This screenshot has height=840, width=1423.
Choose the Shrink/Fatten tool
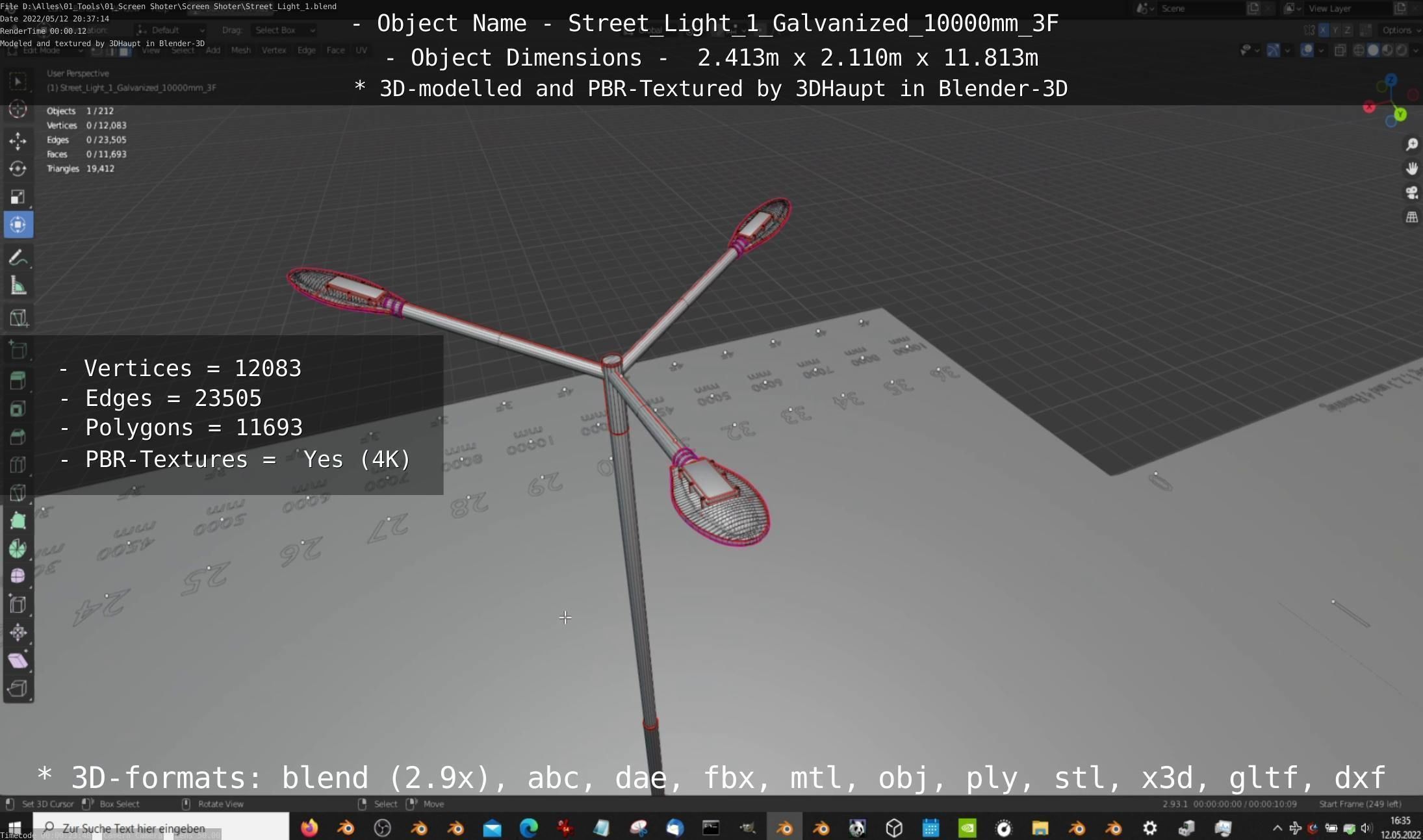click(x=18, y=632)
